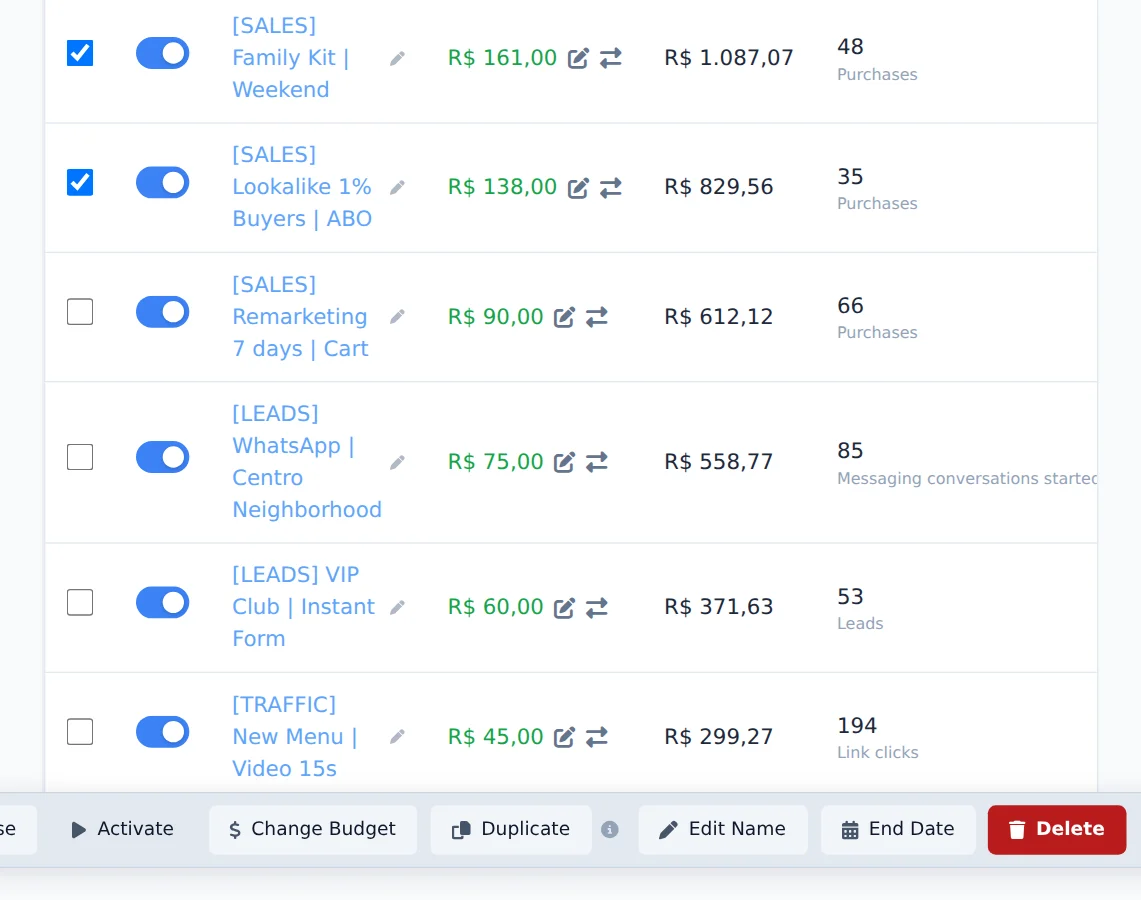Click swap arrows icon beside R$ 138,00

(x=611, y=188)
